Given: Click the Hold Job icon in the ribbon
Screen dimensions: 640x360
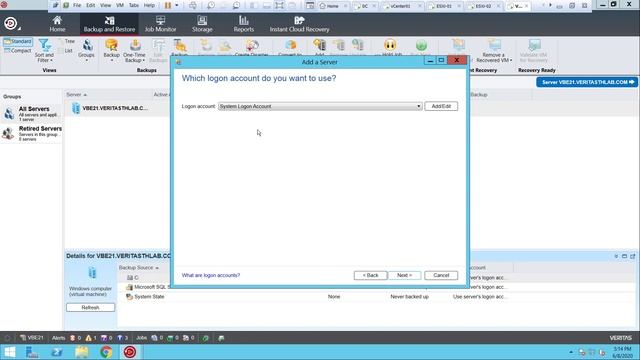Looking at the screenshot, I should (x=390, y=46).
